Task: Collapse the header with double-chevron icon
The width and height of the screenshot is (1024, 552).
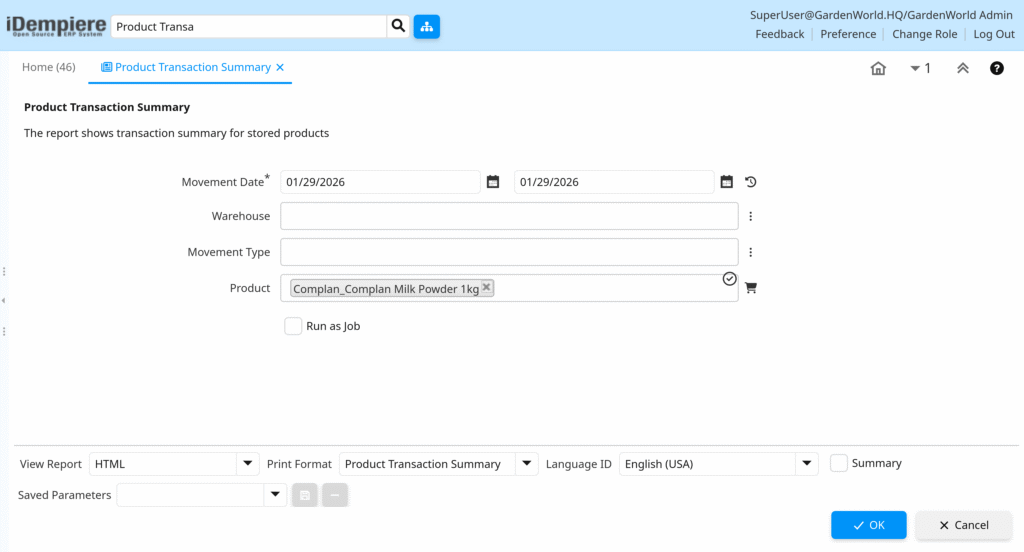Action: (963, 68)
